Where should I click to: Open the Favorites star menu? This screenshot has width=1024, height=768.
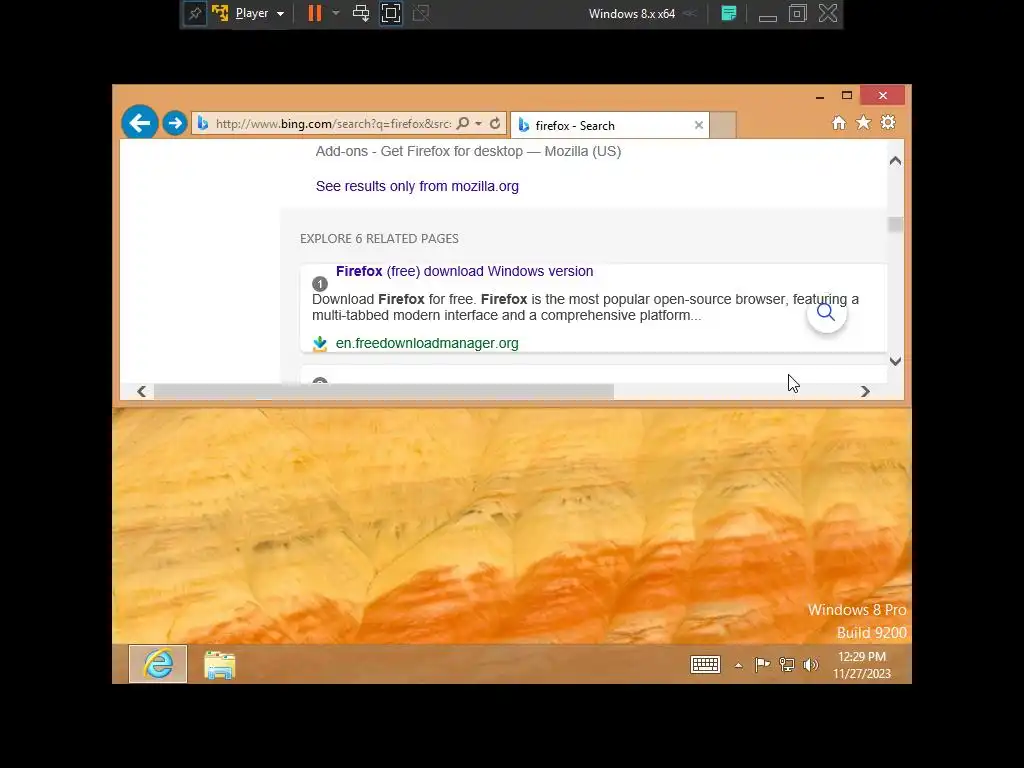(x=863, y=123)
